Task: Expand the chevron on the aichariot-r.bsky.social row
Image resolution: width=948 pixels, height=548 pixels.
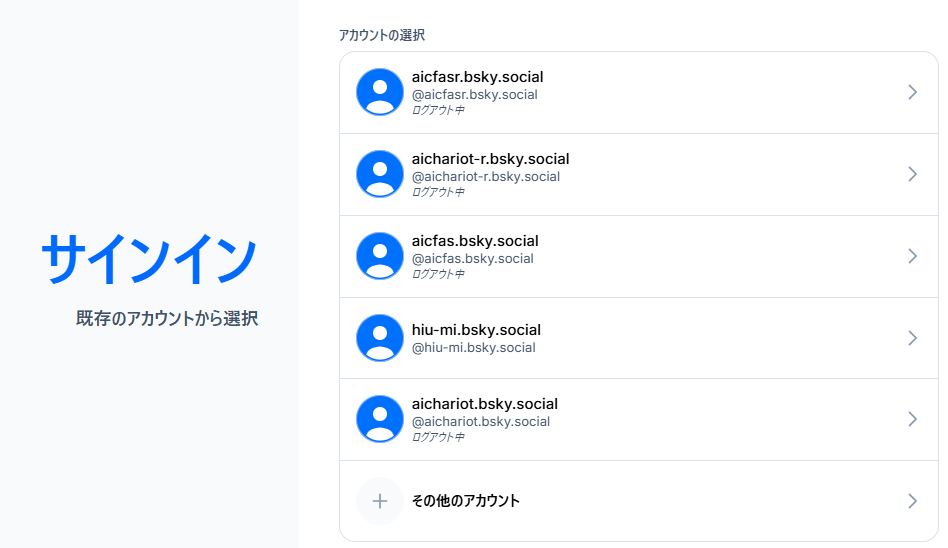Action: 912,174
